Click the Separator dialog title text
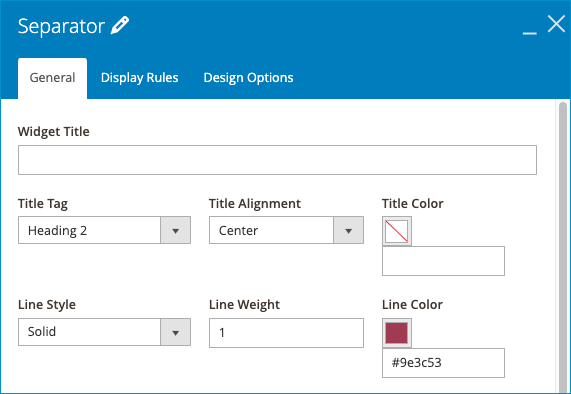This screenshot has height=394, width=571. [61, 26]
